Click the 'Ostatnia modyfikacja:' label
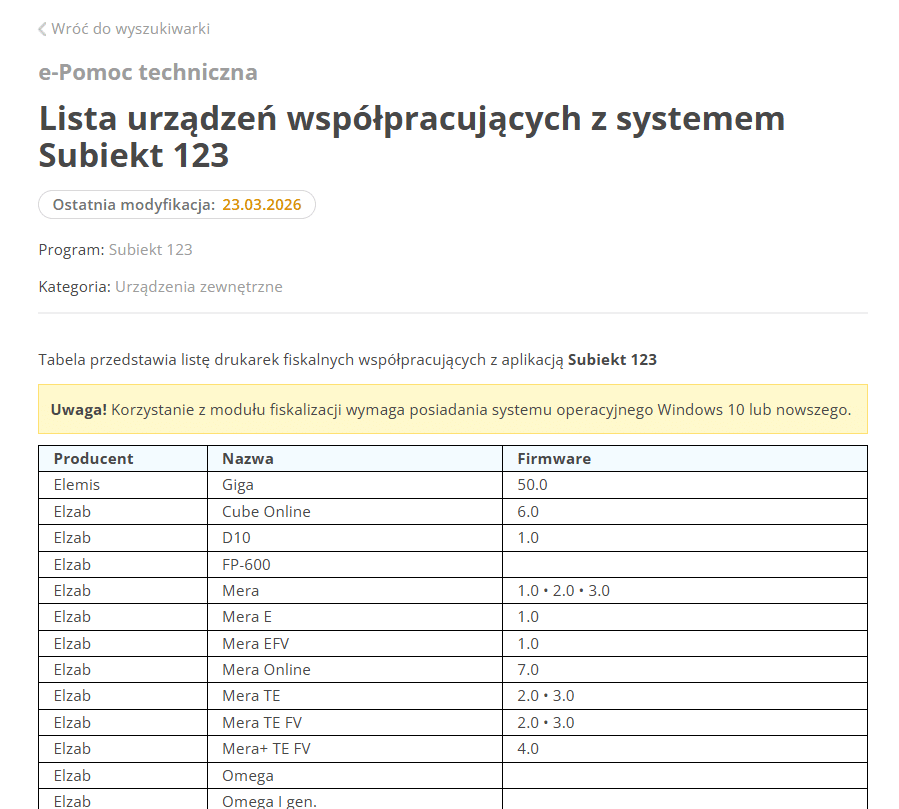 pos(134,205)
